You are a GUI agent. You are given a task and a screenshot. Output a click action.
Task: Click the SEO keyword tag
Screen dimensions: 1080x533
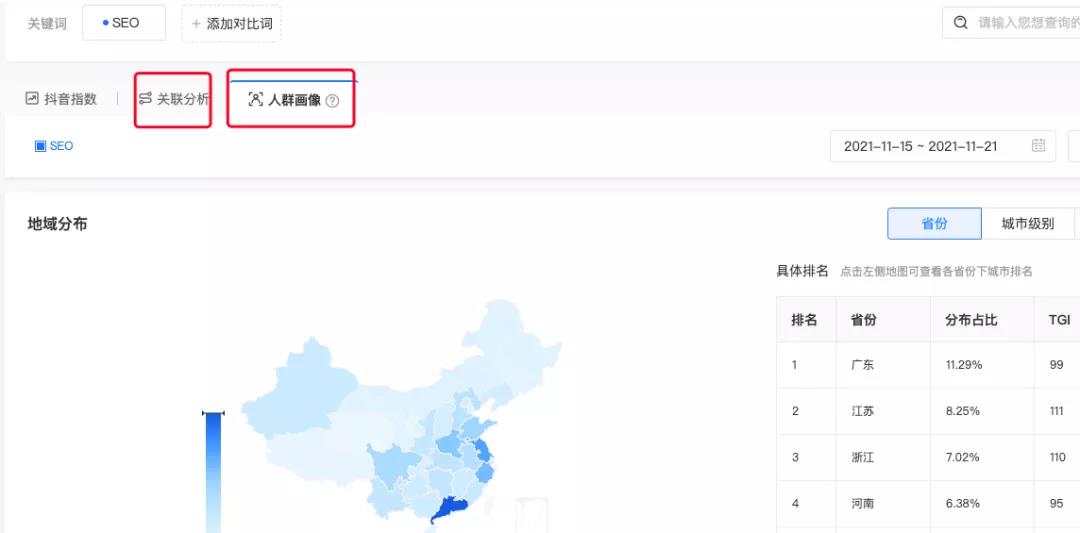[123, 23]
